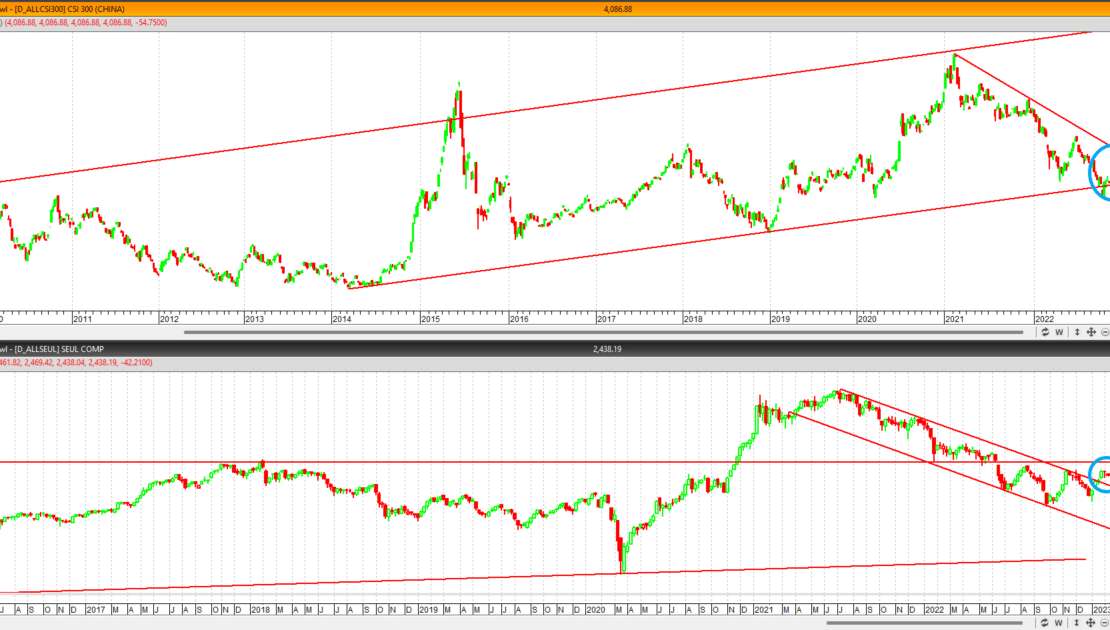Viewport: 1110px width, 630px height.
Task: Click the 2020 year label on SEUL time axis
Action: [x=595, y=609]
